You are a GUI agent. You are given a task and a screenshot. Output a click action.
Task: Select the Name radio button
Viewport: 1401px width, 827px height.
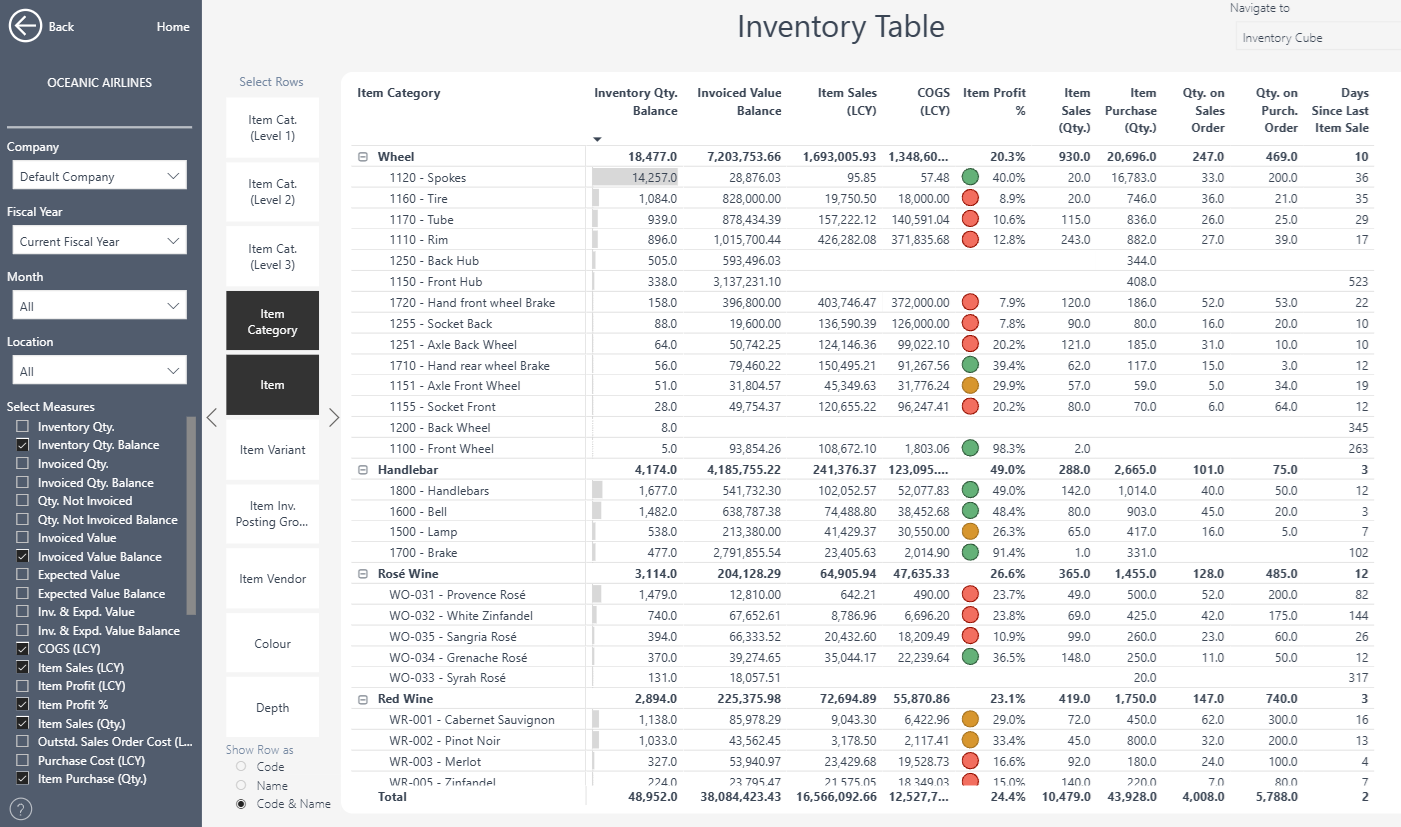click(241, 786)
